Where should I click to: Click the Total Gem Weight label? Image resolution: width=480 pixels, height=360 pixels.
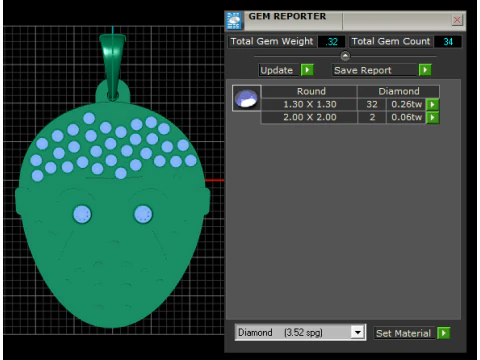pyautogui.click(x=272, y=42)
